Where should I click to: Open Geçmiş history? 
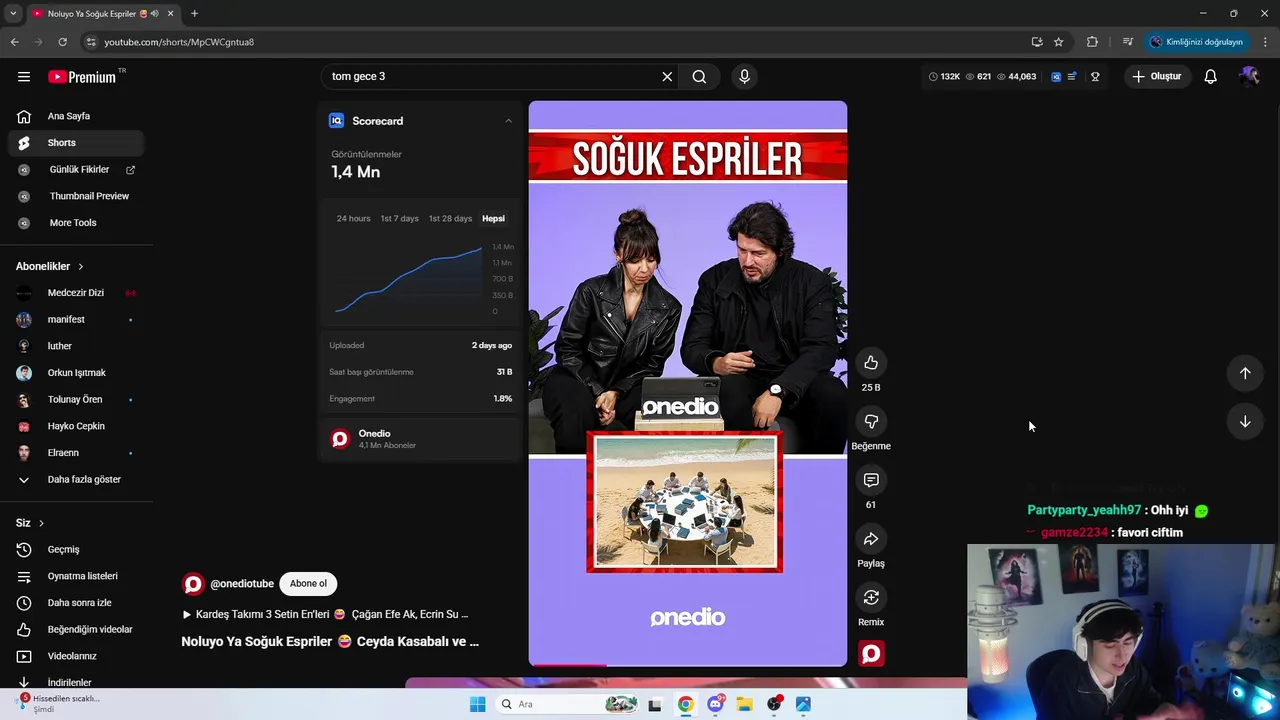(76, 550)
